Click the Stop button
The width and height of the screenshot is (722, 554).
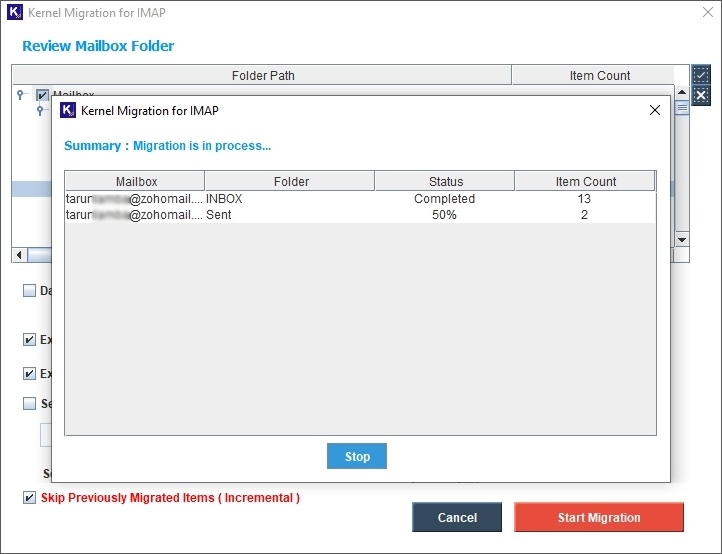pyautogui.click(x=357, y=456)
